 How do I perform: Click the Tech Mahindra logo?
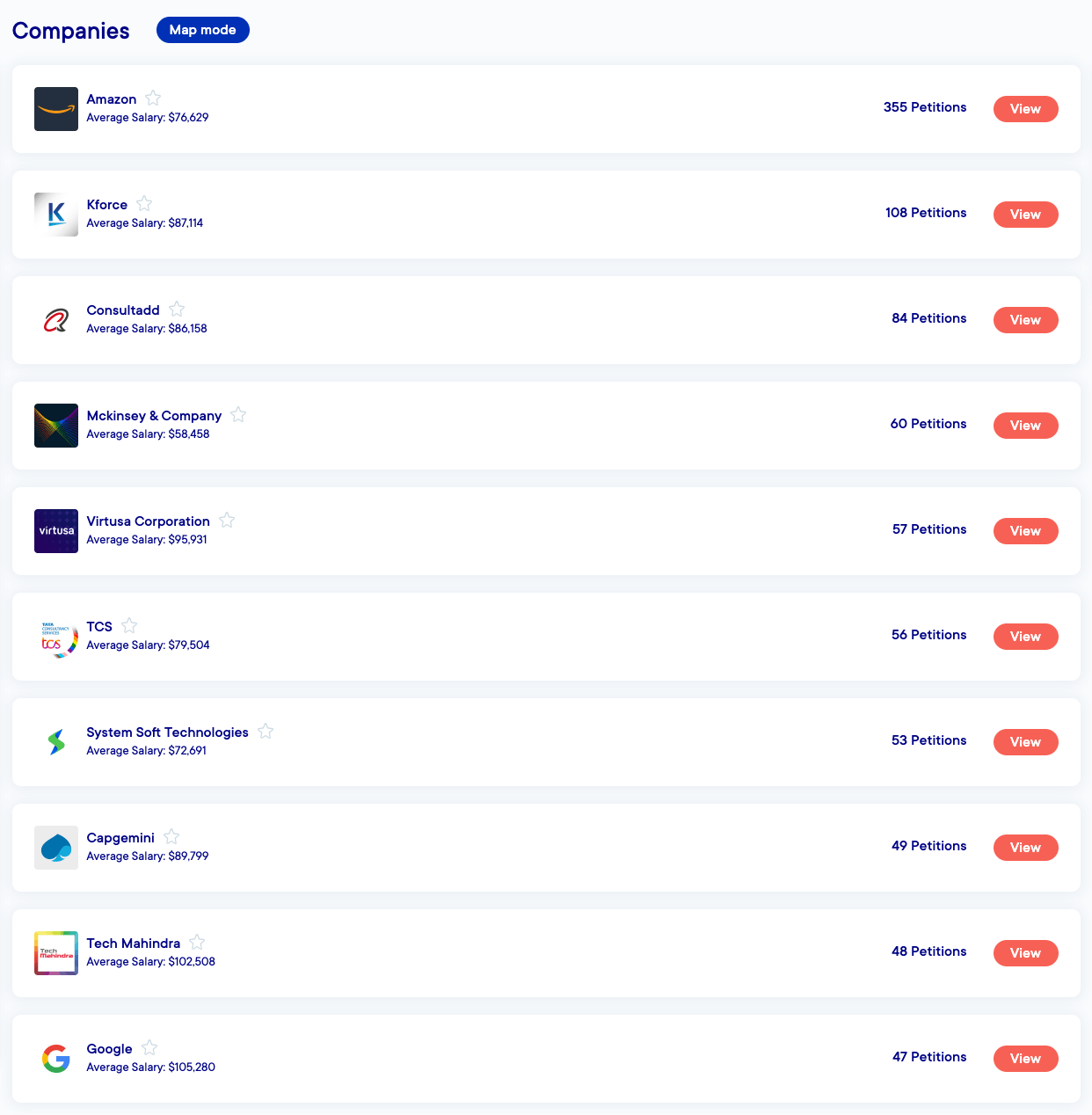56,953
